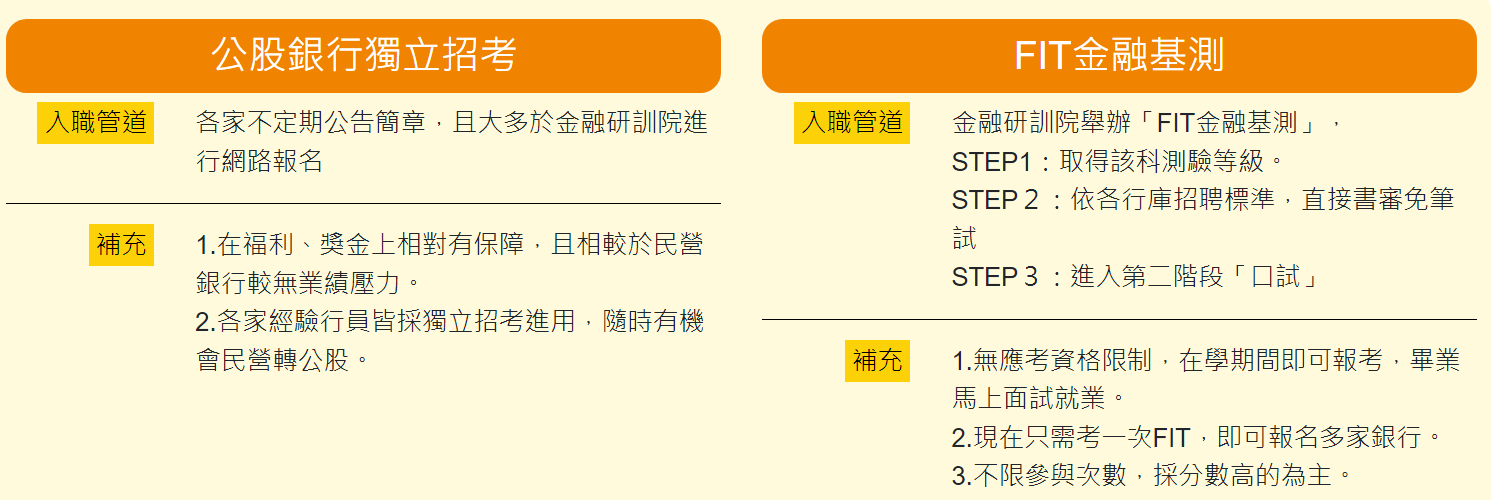The height and width of the screenshot is (500, 1491).
Task: Click STEP 2 依各行庫招聘標準 line
Action: (1203, 199)
